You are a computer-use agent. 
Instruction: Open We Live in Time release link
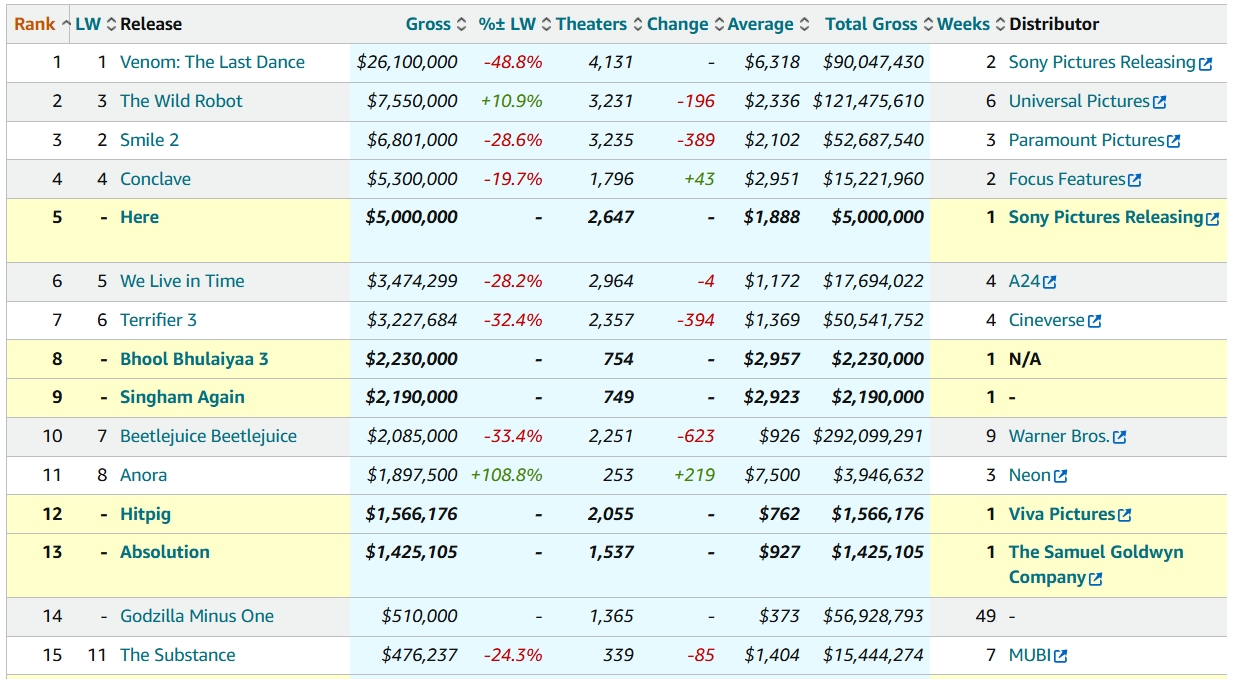coord(182,281)
